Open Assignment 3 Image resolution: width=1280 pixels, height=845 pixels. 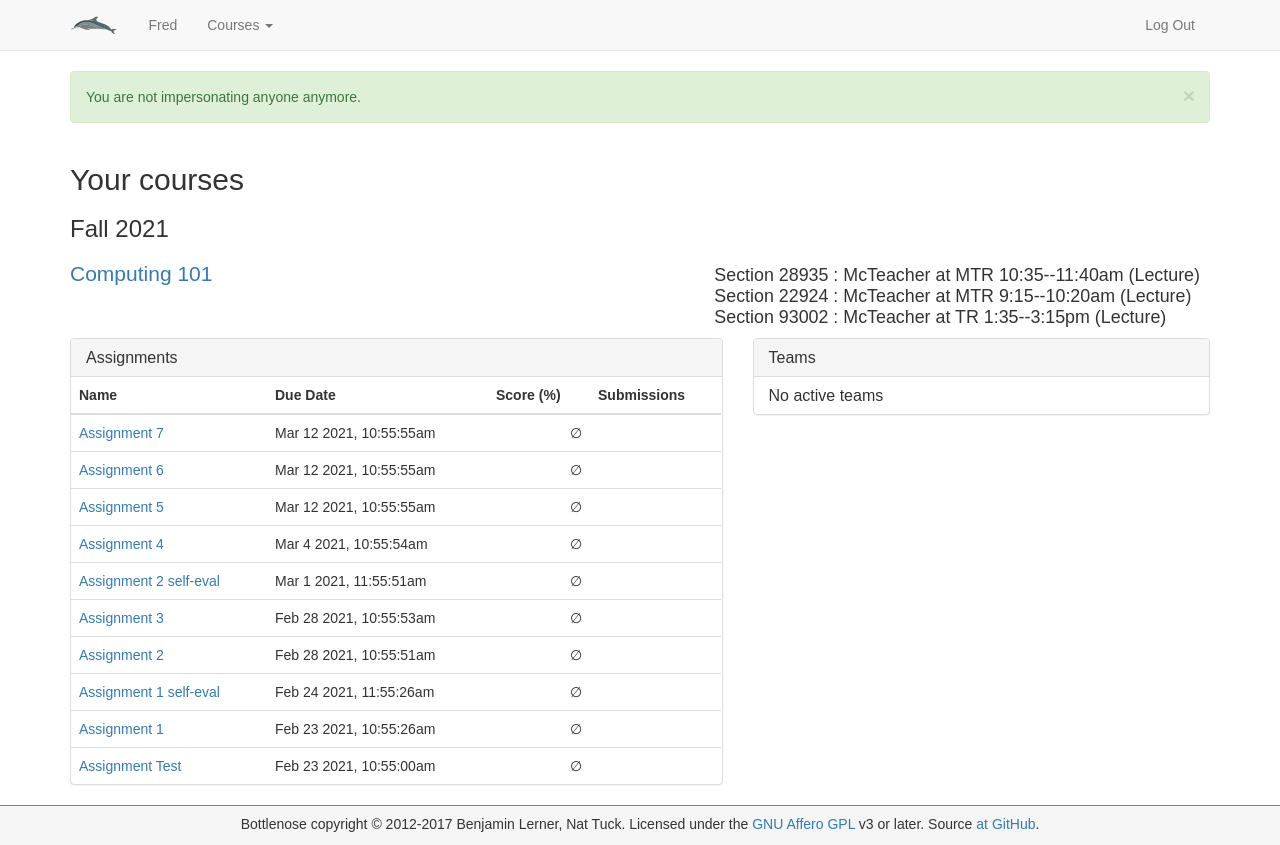click(x=121, y=618)
